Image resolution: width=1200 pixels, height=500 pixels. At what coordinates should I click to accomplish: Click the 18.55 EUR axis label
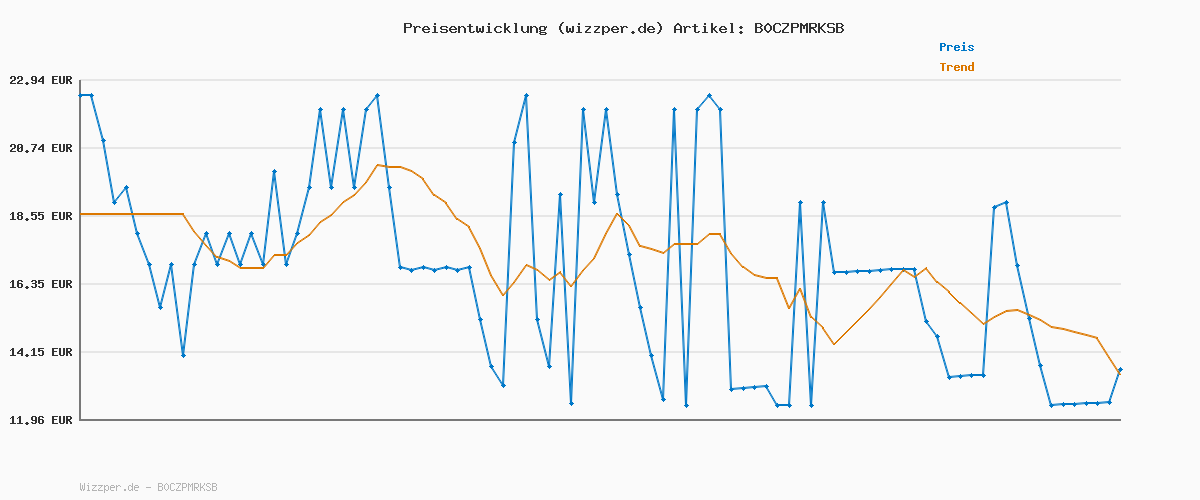tap(40, 216)
